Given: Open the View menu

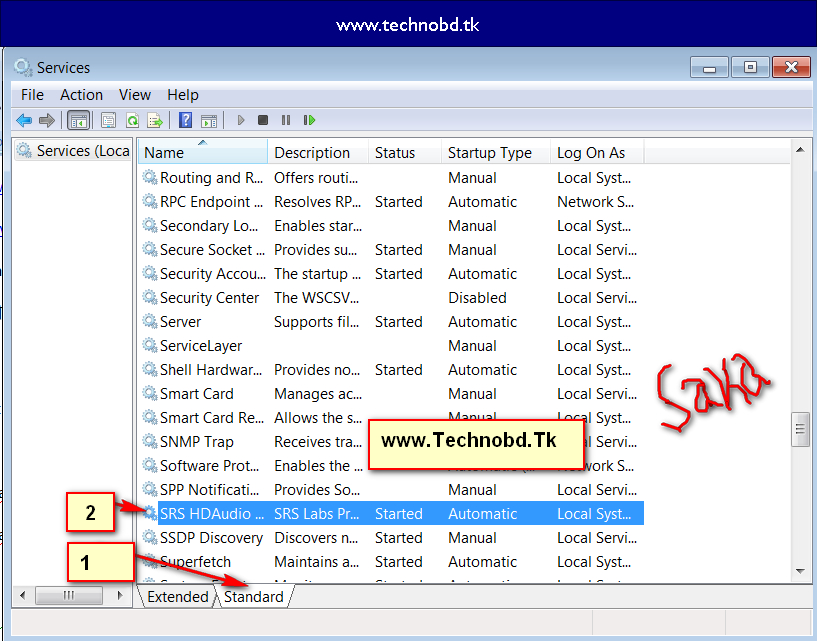Looking at the screenshot, I should [x=135, y=94].
